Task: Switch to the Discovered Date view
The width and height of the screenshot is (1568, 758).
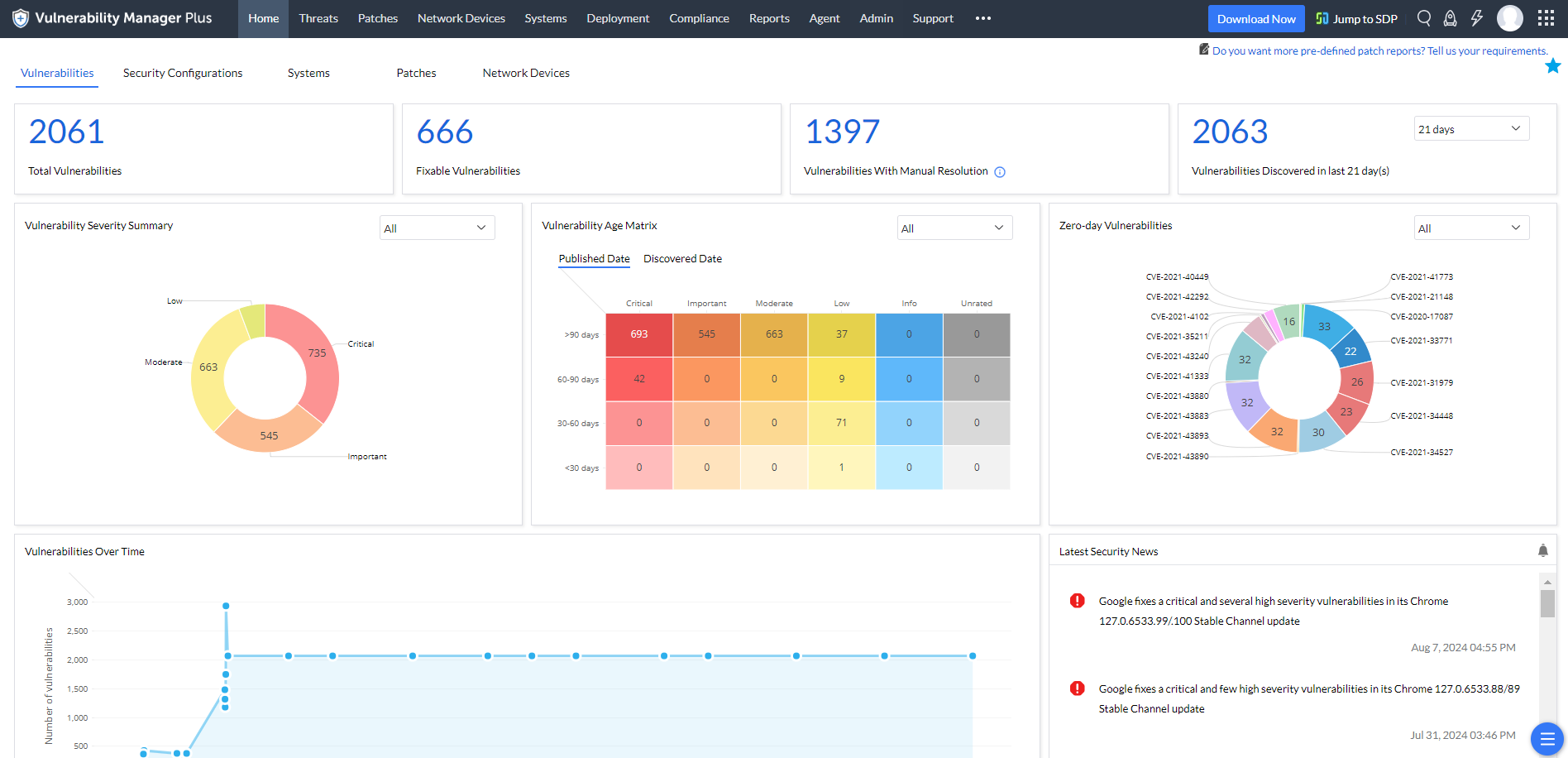Action: pos(682,258)
